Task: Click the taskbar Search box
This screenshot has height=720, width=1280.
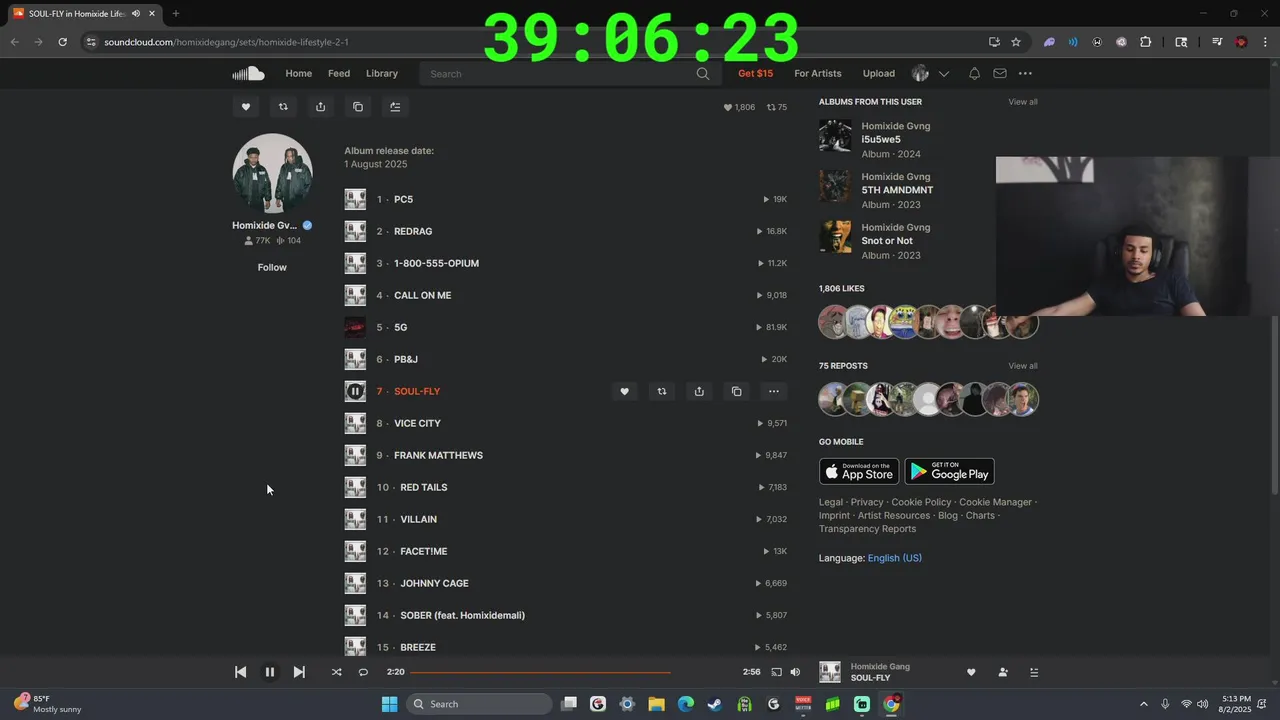Action: coord(480,704)
